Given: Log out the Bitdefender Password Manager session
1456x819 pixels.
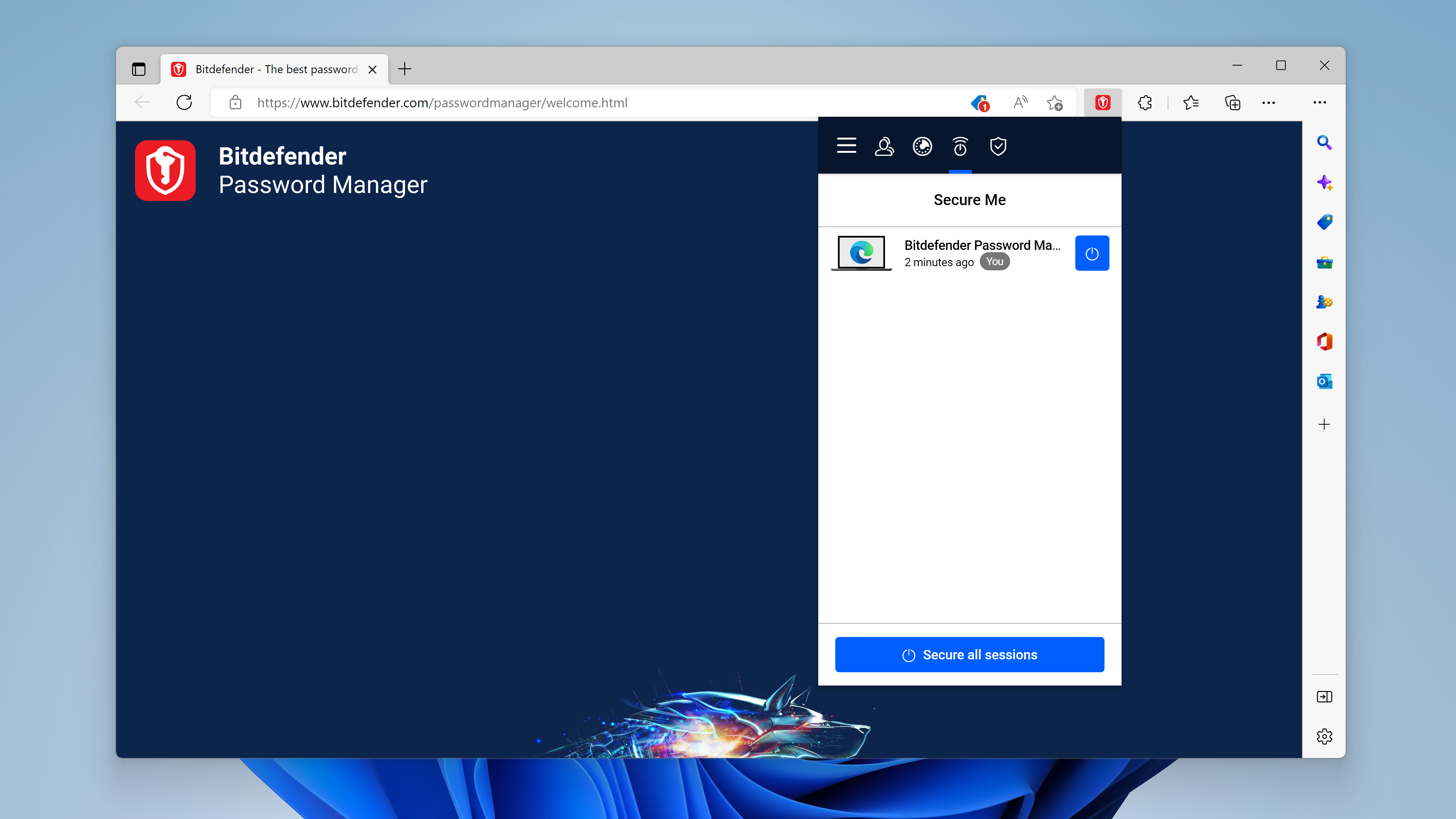Looking at the screenshot, I should click(x=1092, y=253).
